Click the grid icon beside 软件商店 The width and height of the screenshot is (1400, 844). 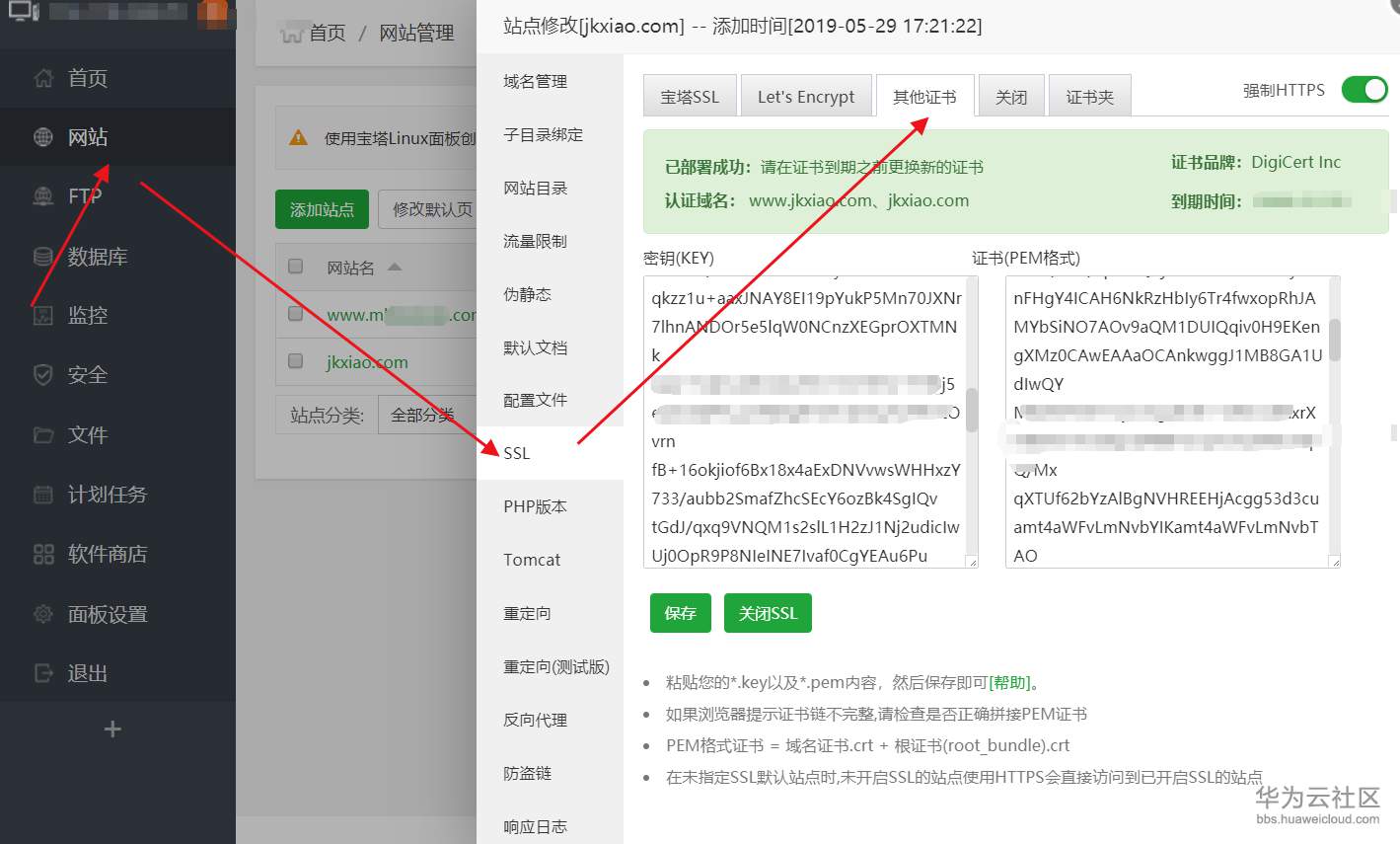click(43, 554)
